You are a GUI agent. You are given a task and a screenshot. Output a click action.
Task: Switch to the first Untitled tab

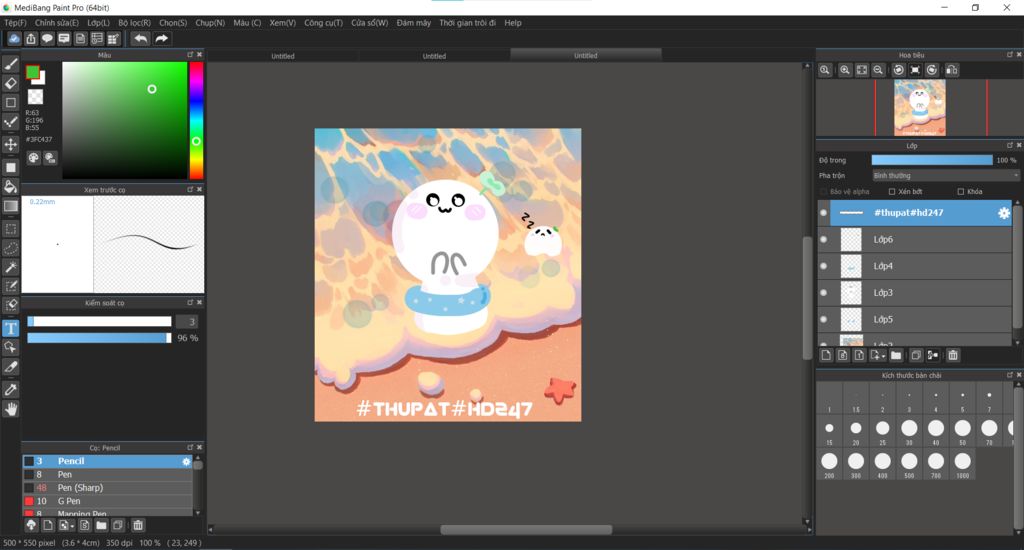283,56
